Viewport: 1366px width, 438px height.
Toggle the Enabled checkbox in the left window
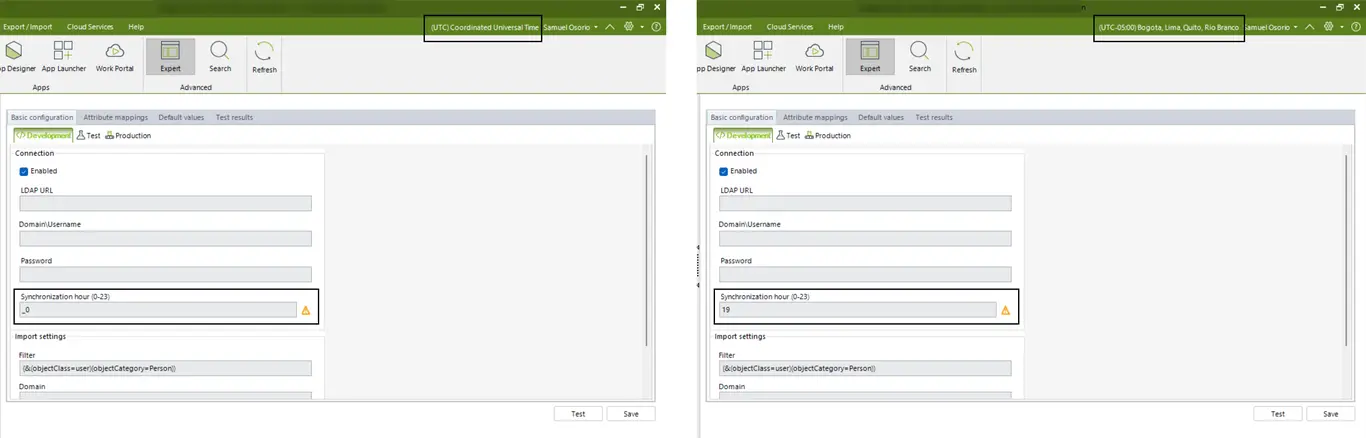pyautogui.click(x=24, y=171)
